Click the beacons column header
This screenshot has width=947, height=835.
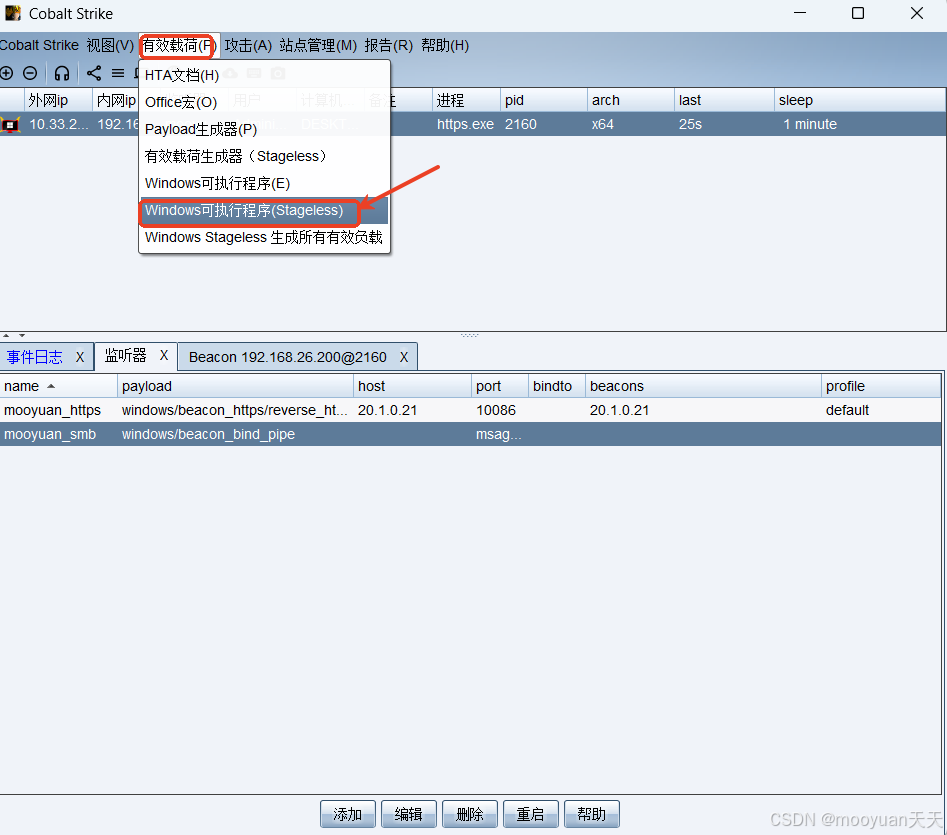point(703,386)
